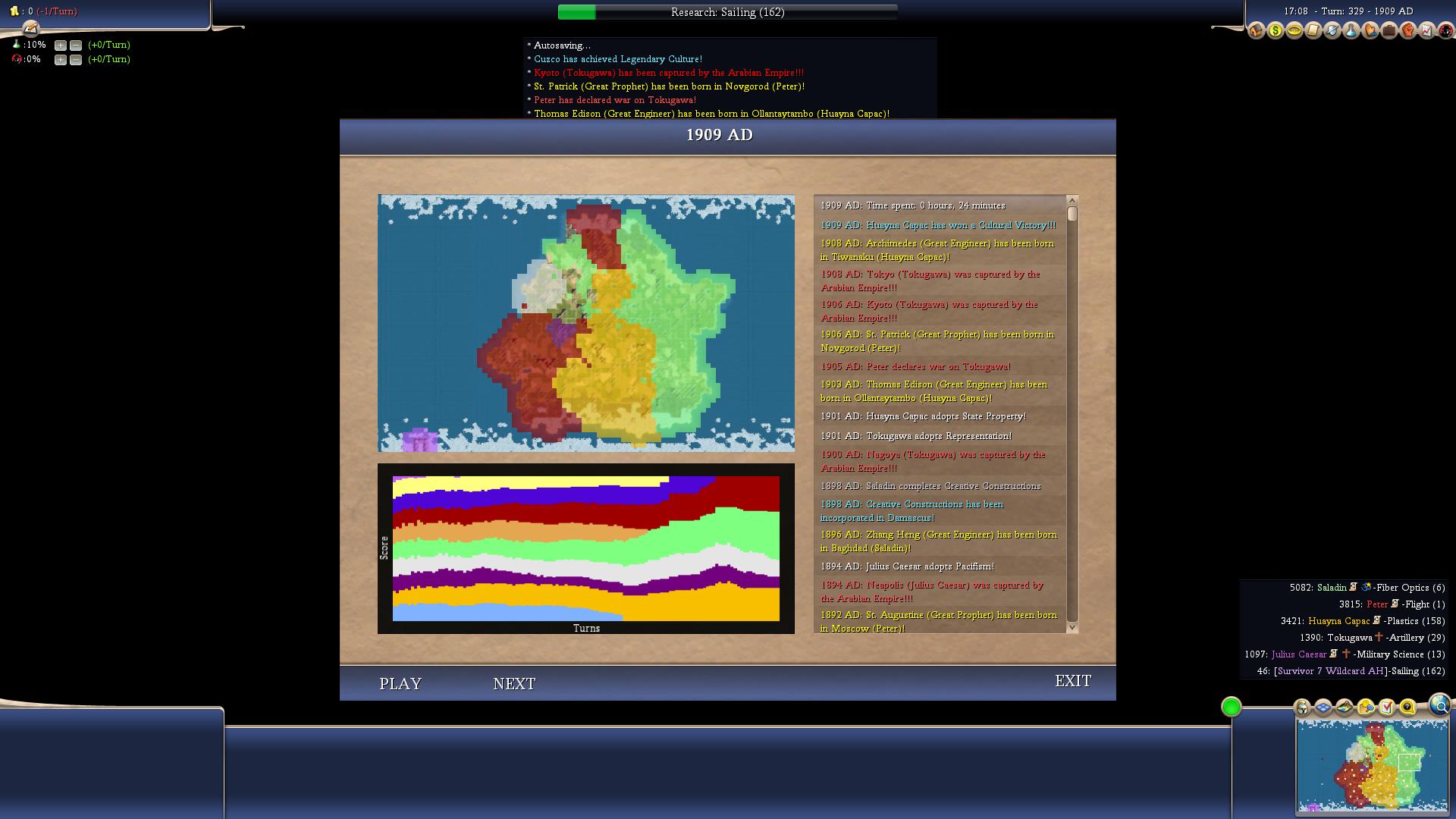
Task: Open the Domestic Advisor house icon
Action: (1256, 30)
